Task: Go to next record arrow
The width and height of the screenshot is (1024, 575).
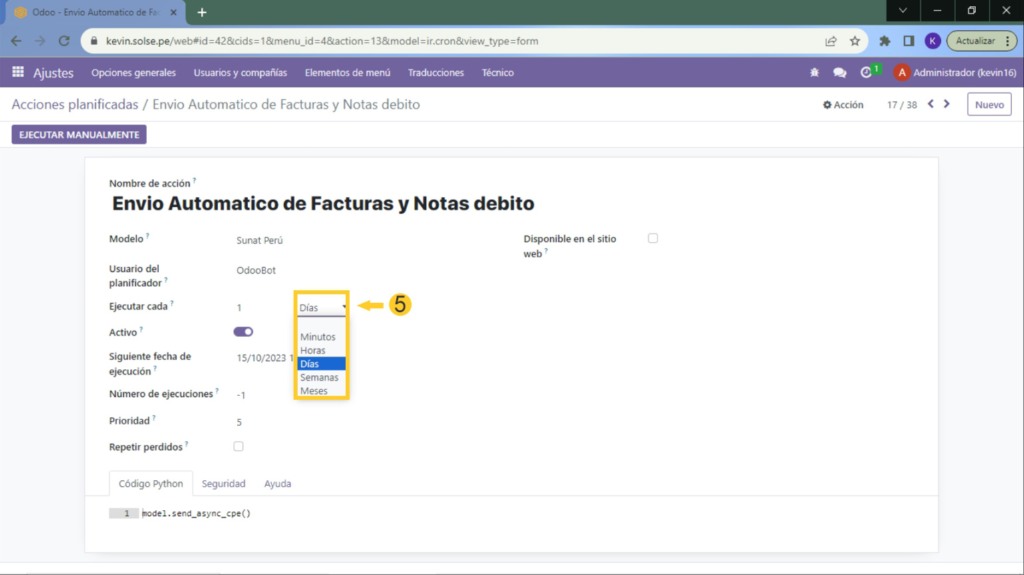Action: click(947, 104)
